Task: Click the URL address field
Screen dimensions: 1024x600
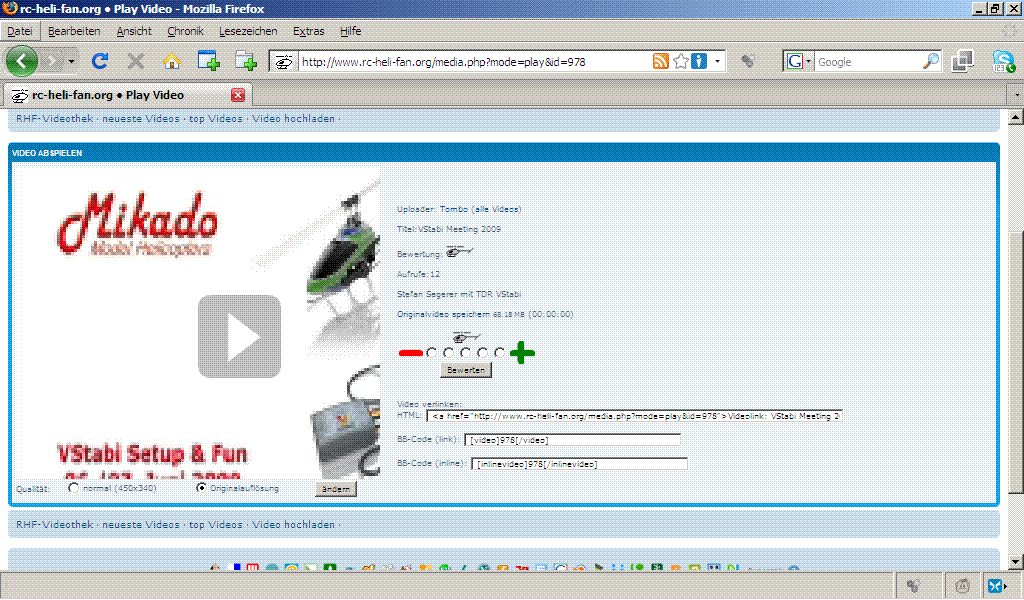Action: 474,62
